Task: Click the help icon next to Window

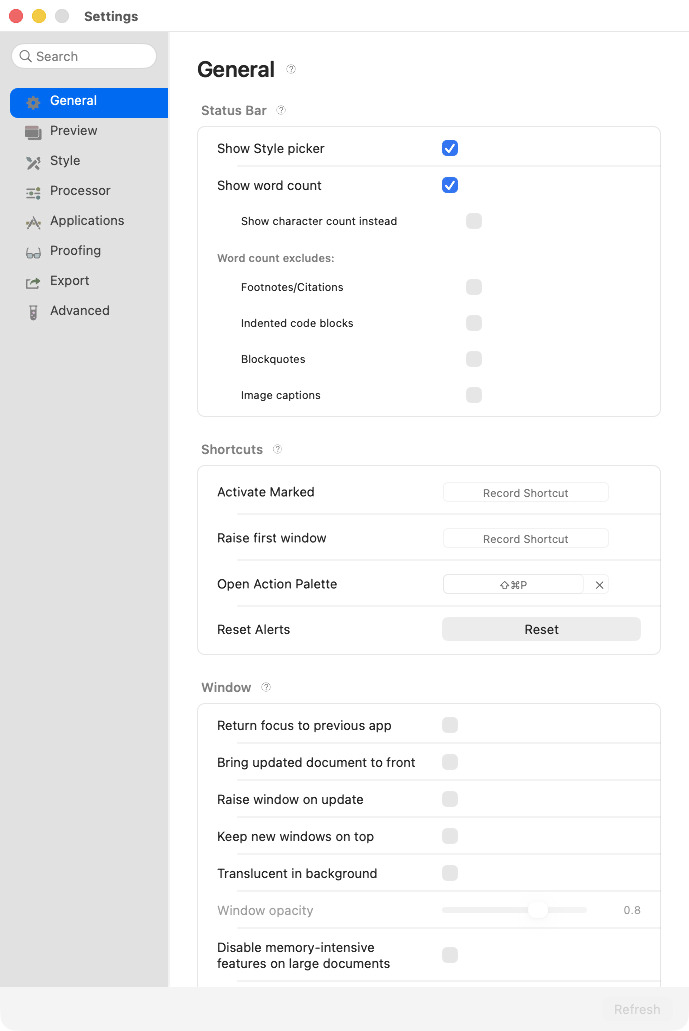Action: coord(266,687)
